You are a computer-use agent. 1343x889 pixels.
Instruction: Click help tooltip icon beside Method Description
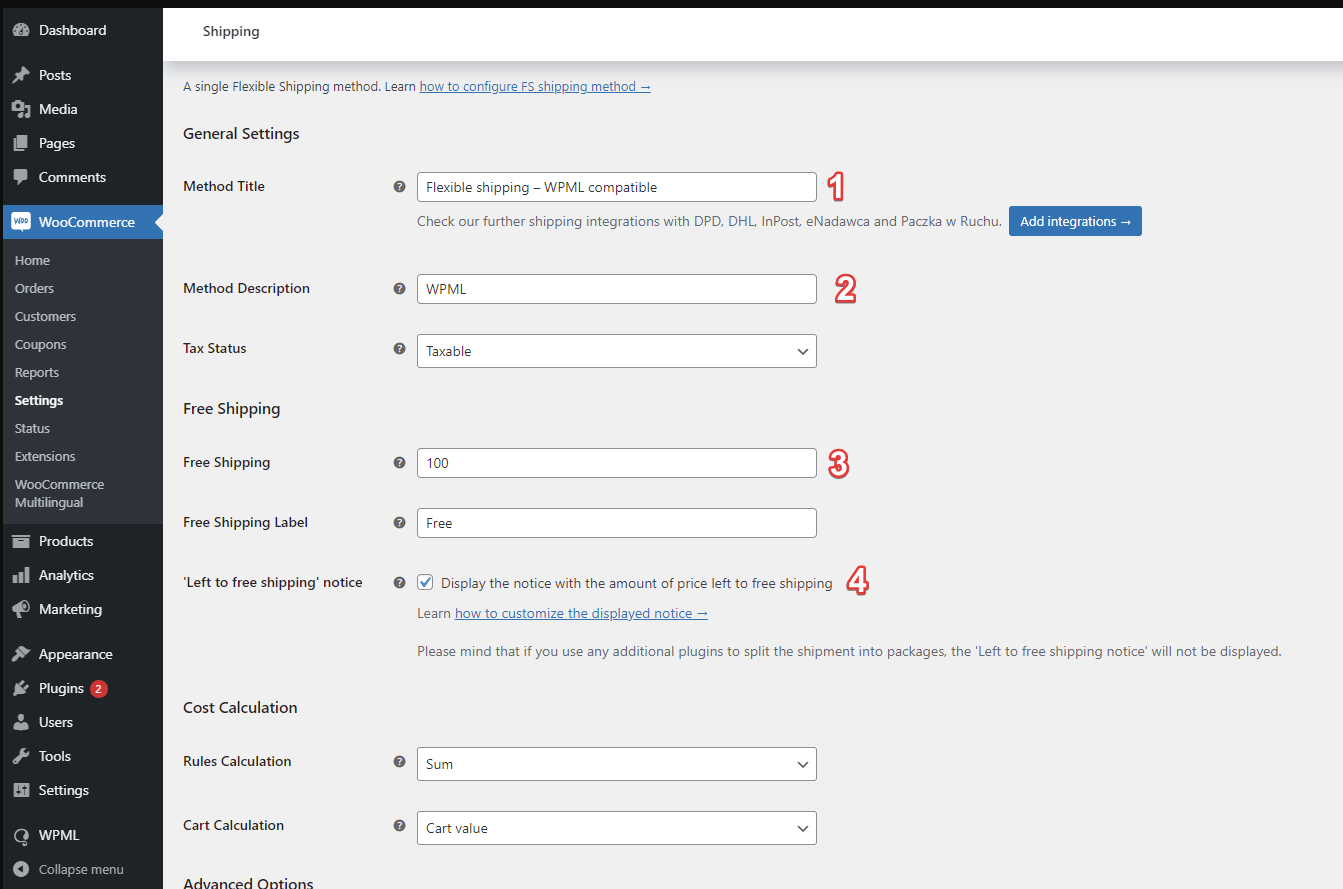[399, 288]
